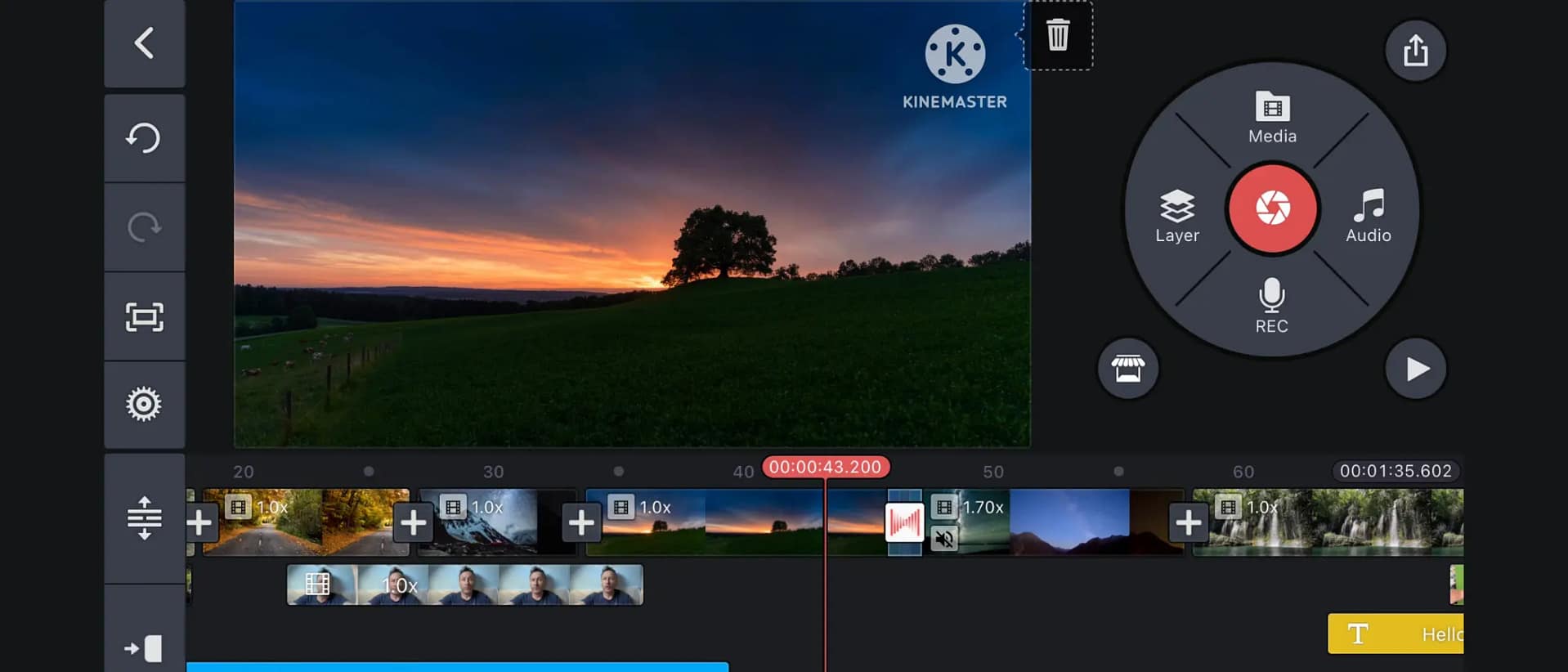
Task: Tap the back arrow to exit editor
Action: click(144, 43)
